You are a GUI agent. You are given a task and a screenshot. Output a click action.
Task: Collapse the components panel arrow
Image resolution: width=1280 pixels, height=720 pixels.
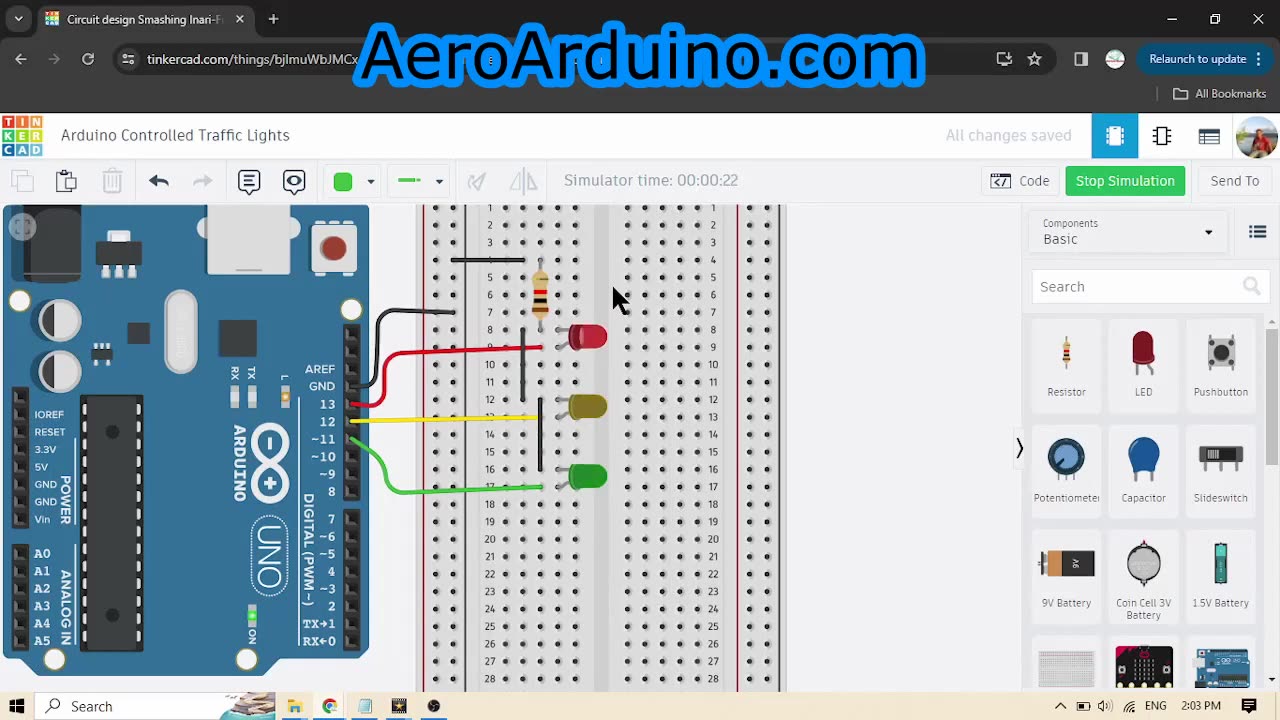coord(1019,449)
